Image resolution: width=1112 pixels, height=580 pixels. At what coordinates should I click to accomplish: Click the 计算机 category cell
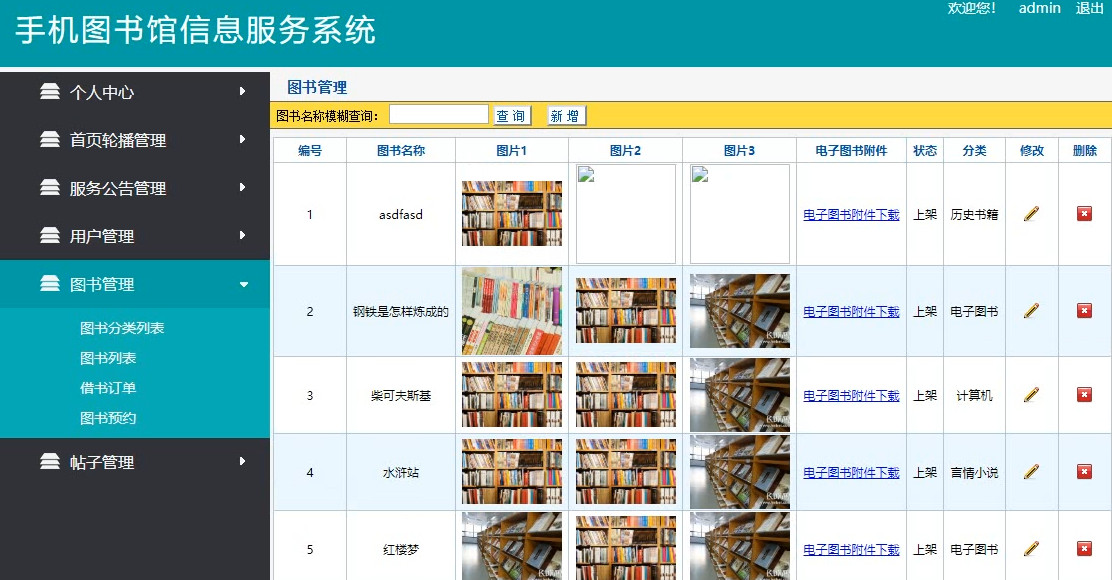974,395
